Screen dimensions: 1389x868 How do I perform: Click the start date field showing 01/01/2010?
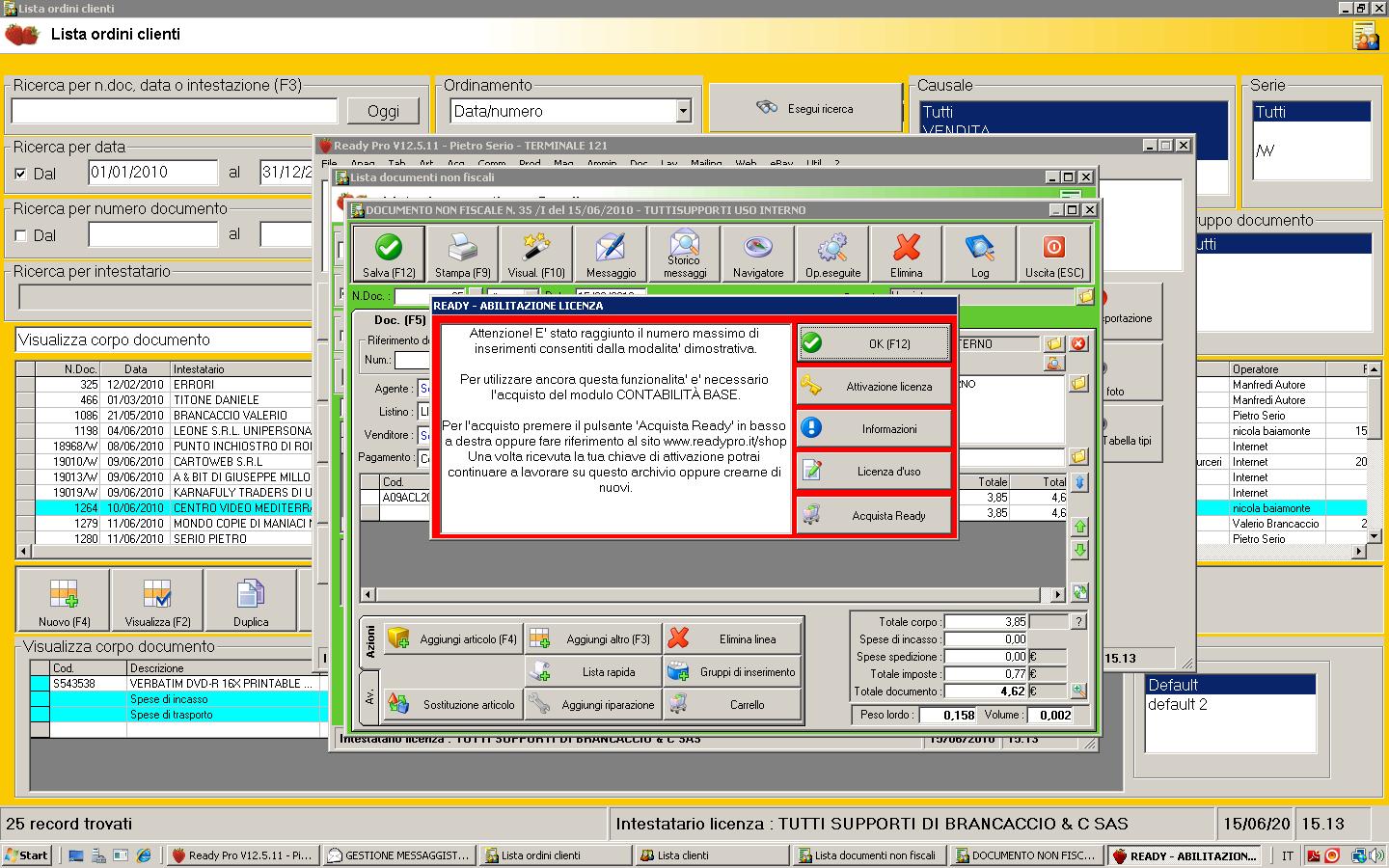click(x=153, y=173)
